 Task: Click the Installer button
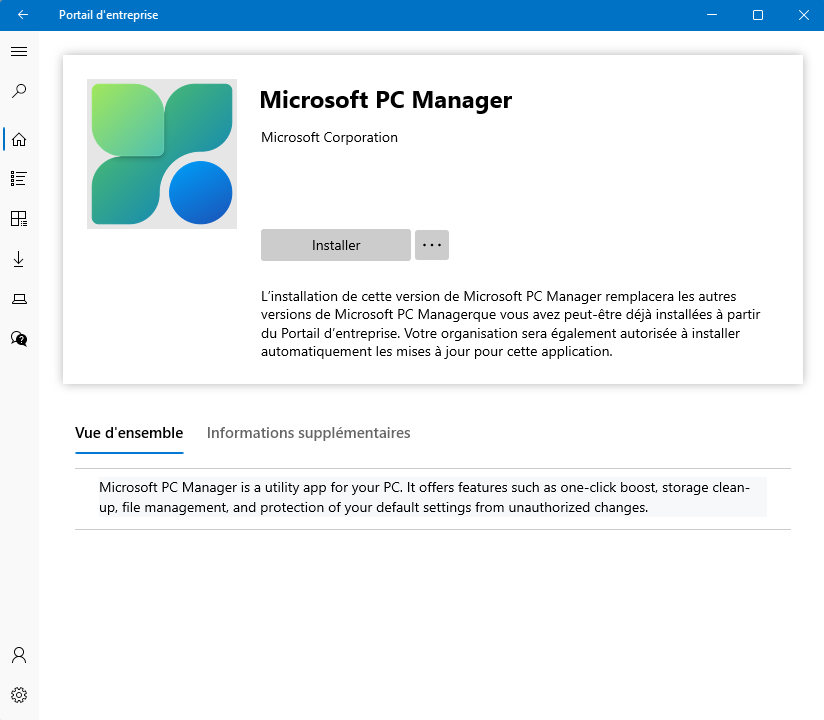(x=336, y=245)
